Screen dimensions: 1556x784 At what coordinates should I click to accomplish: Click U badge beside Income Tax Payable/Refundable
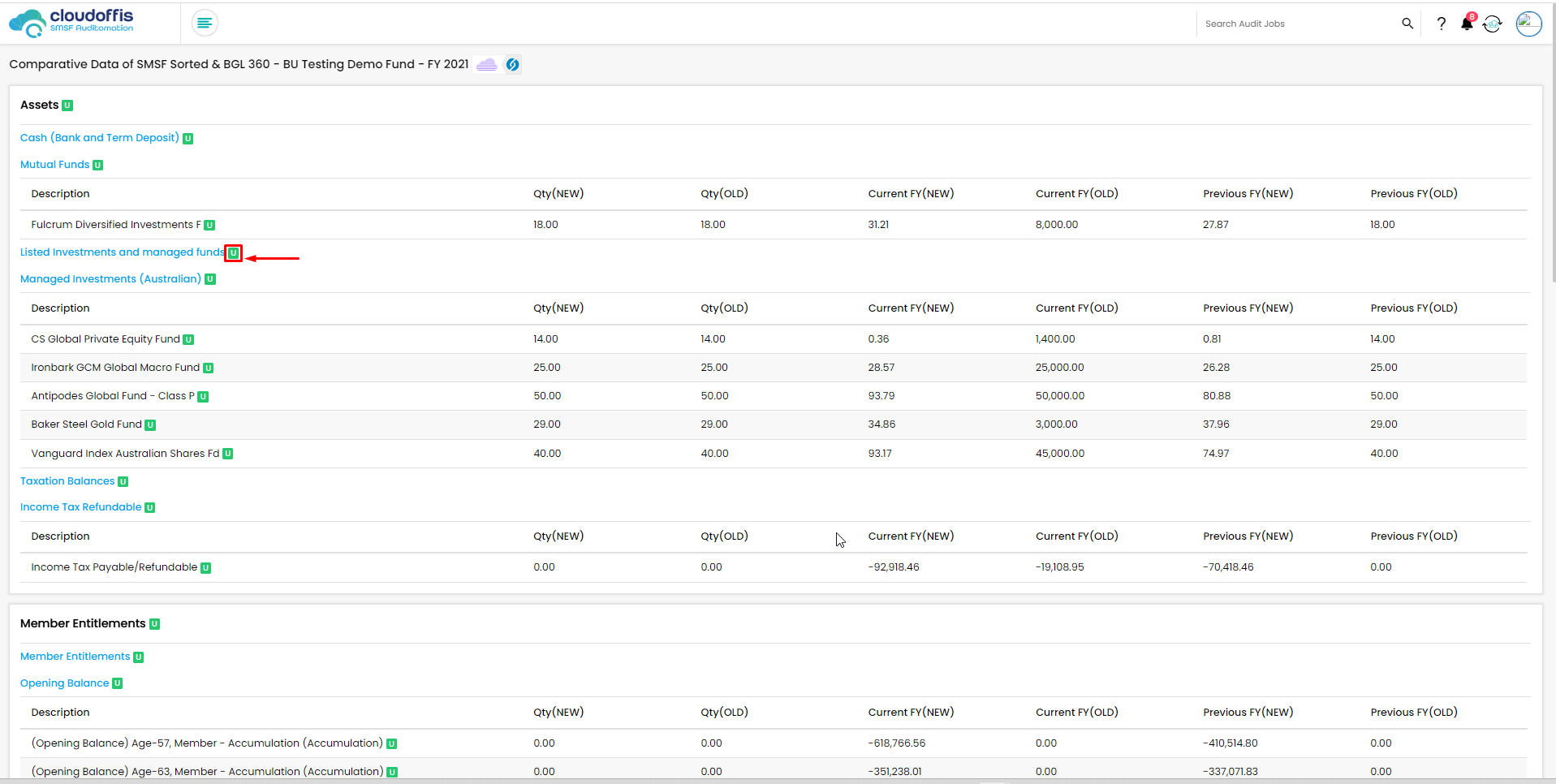[x=205, y=568]
